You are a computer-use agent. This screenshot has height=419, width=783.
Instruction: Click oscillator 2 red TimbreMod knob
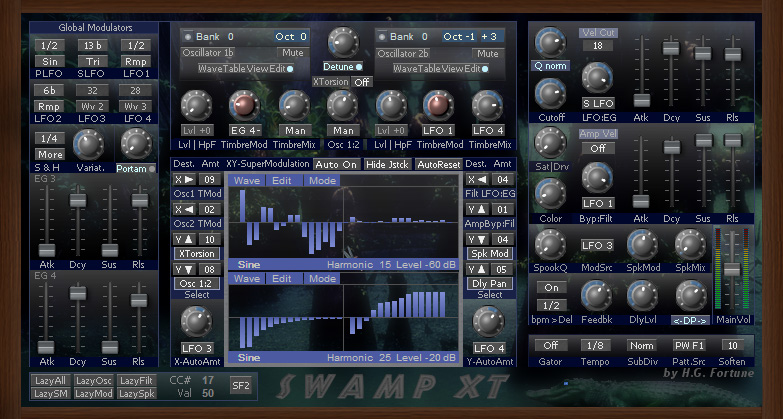pyautogui.click(x=438, y=106)
